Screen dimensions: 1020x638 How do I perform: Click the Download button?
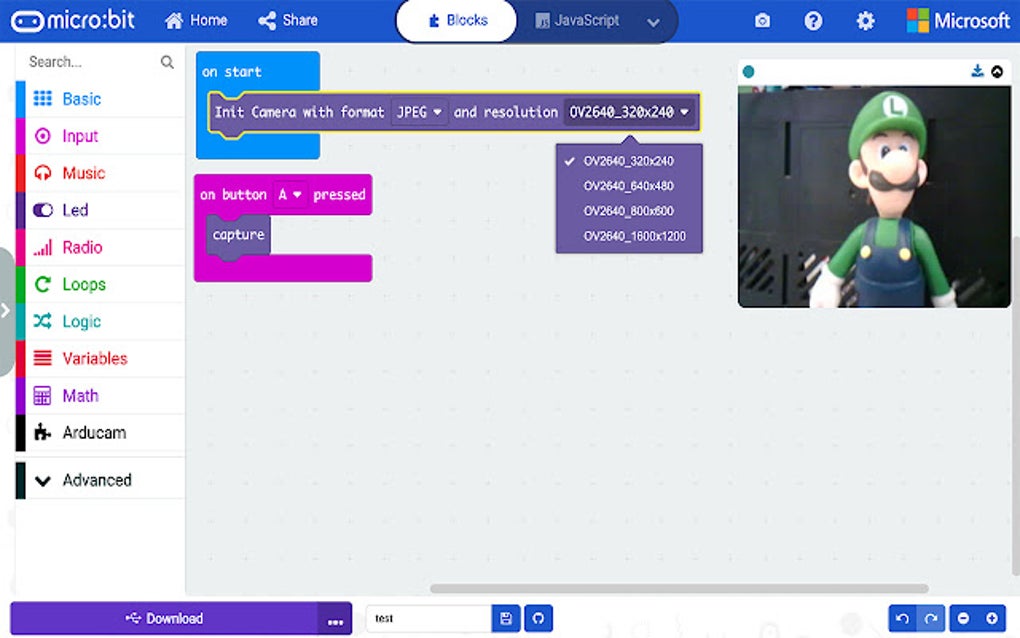pos(166,618)
